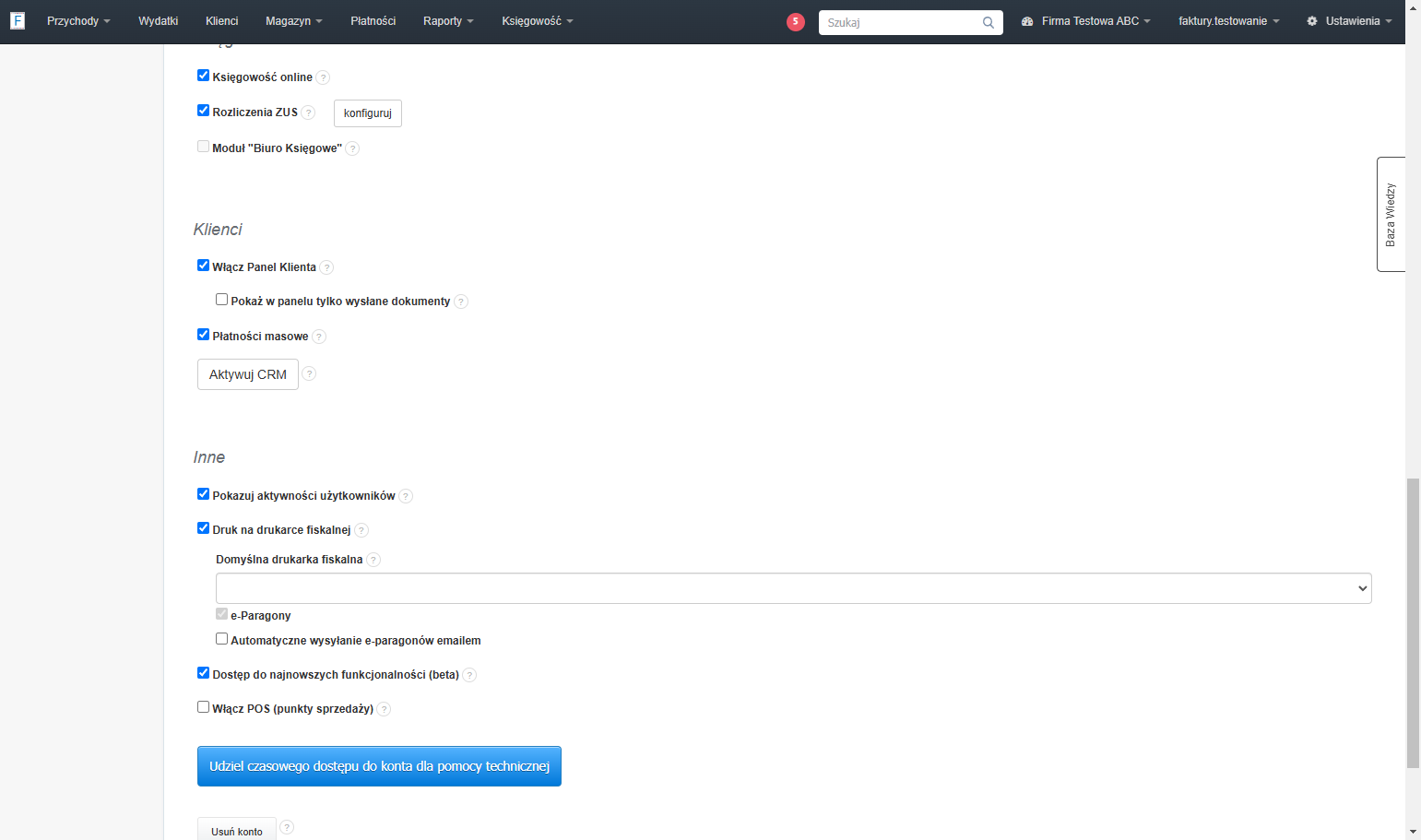Toggle Włącz Panel Klienta checkbox

[x=203, y=266]
